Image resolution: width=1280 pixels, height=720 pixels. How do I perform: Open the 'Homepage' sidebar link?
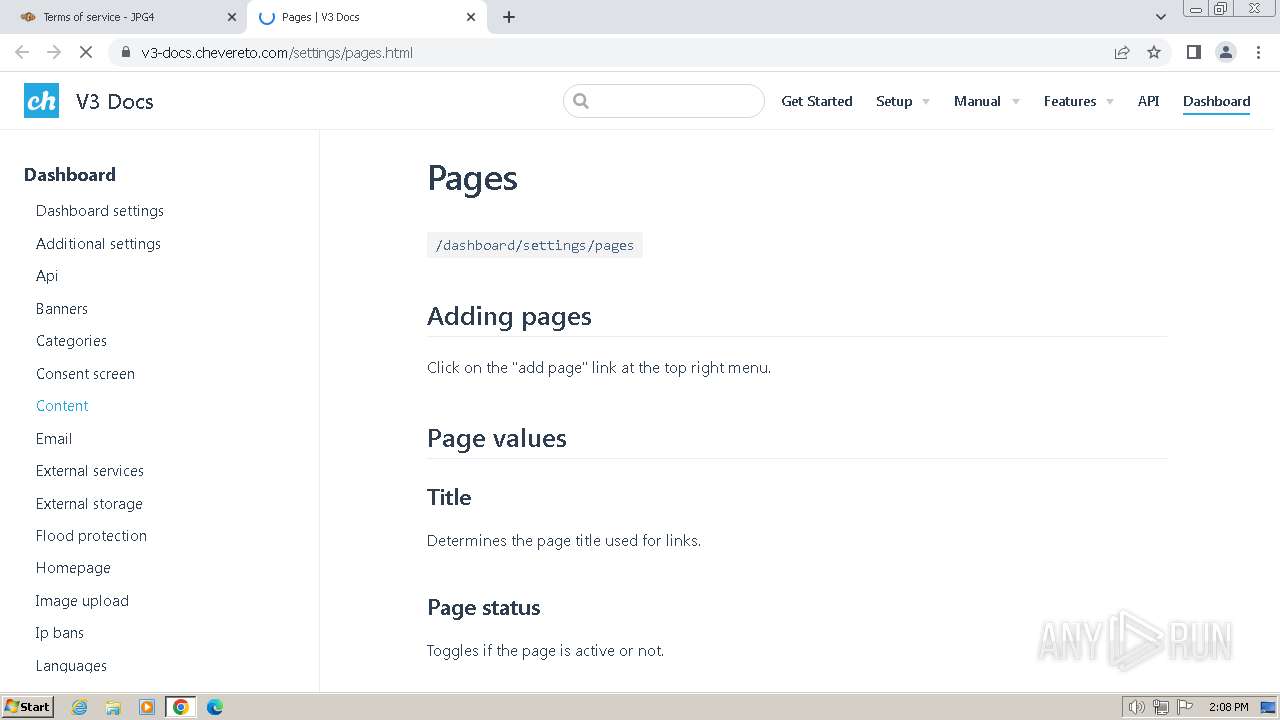(x=73, y=568)
